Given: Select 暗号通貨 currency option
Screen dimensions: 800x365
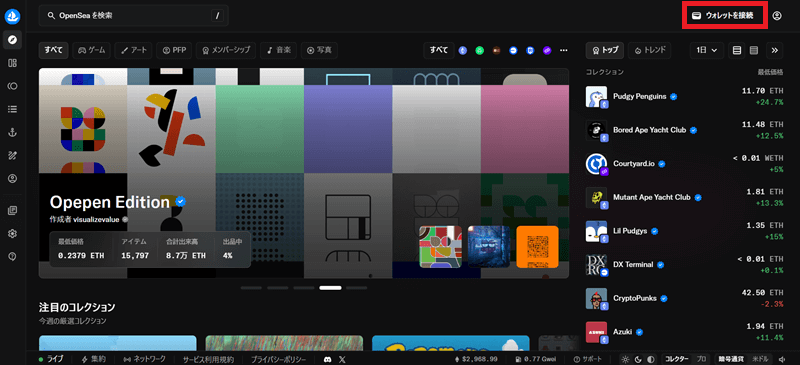Looking at the screenshot, I should pos(731,359).
